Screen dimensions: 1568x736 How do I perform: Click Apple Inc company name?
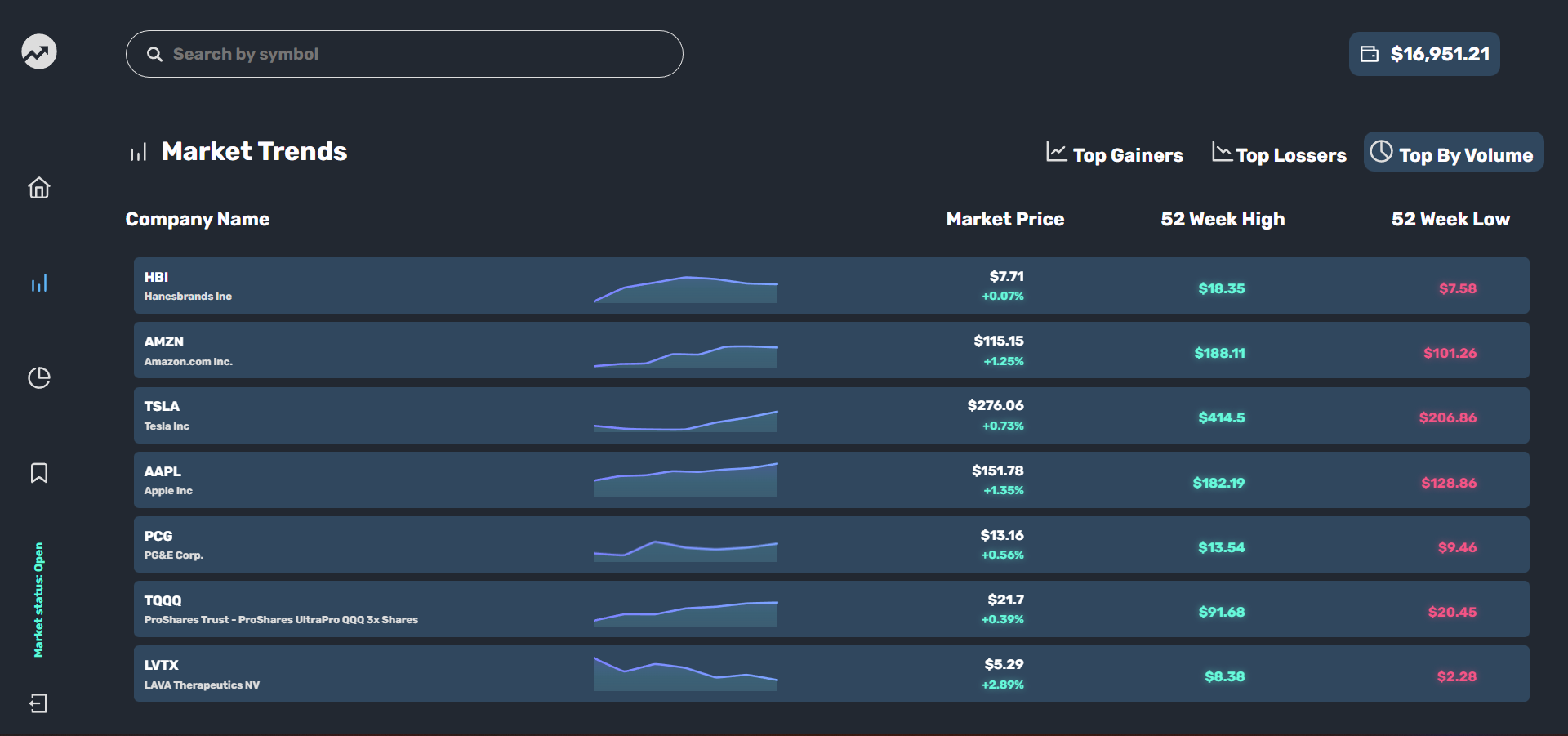pyautogui.click(x=168, y=490)
